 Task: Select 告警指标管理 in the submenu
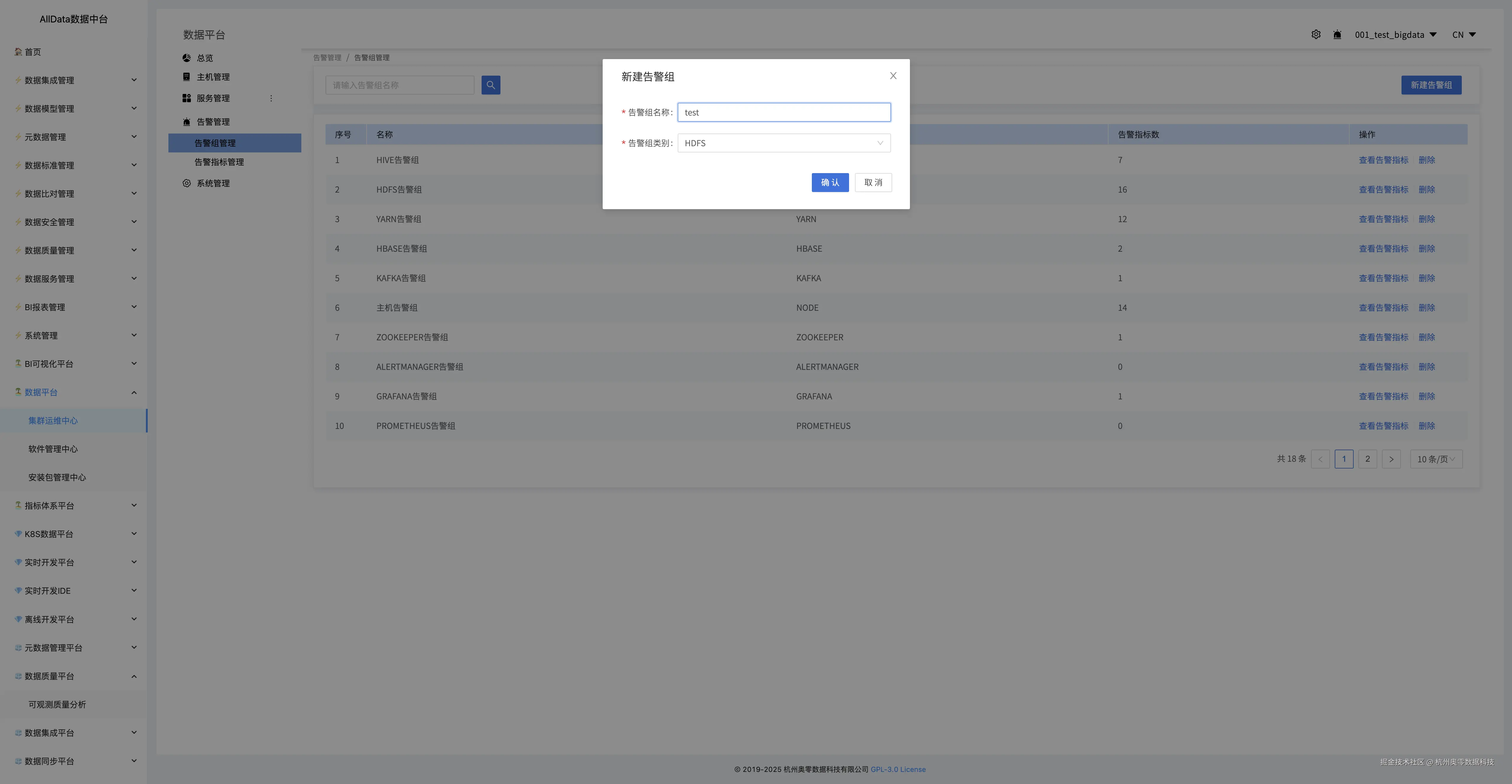219,162
